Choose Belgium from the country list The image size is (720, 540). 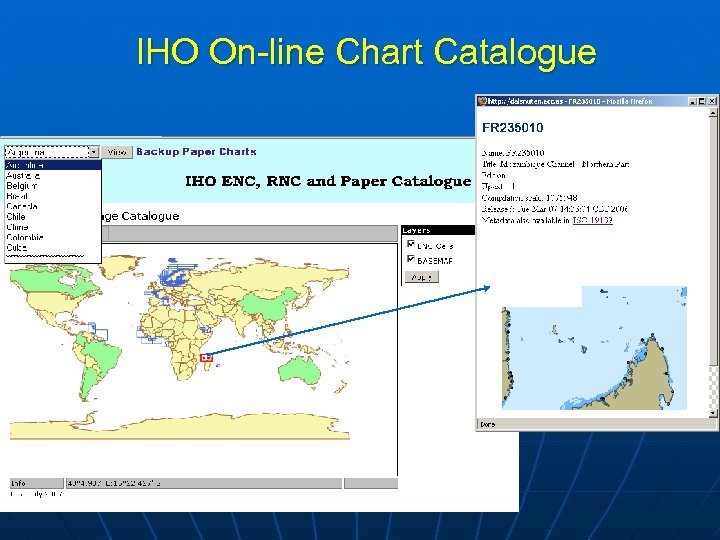pyautogui.click(x=53, y=186)
